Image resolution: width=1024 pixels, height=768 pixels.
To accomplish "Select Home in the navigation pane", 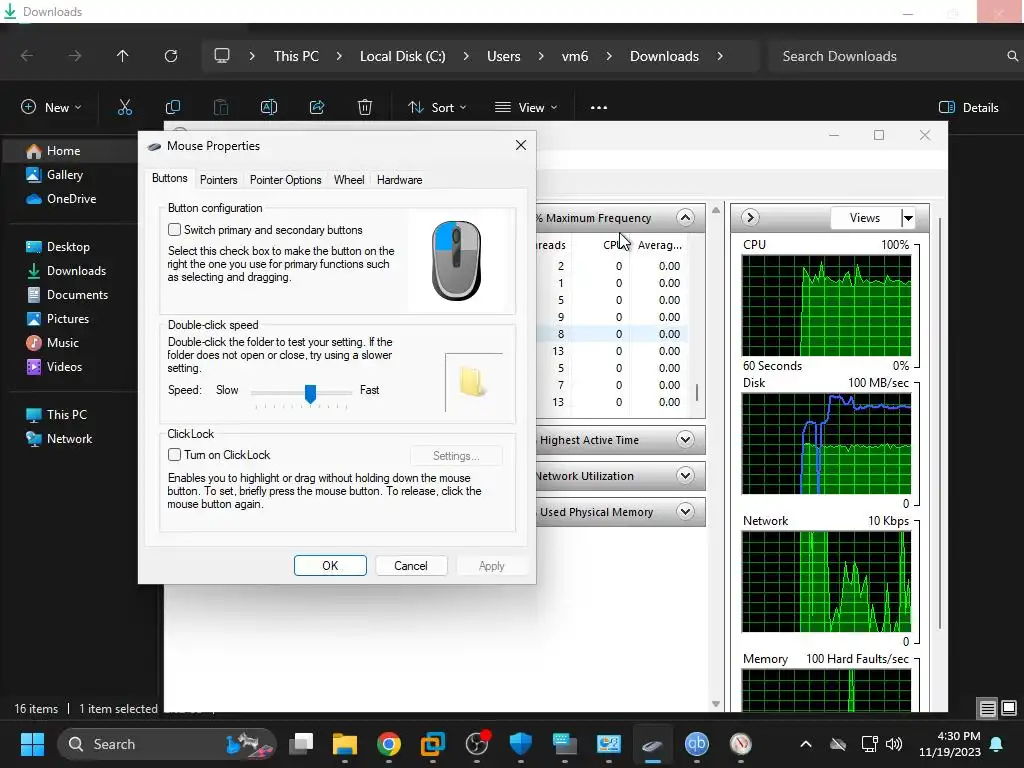I will click(x=63, y=151).
